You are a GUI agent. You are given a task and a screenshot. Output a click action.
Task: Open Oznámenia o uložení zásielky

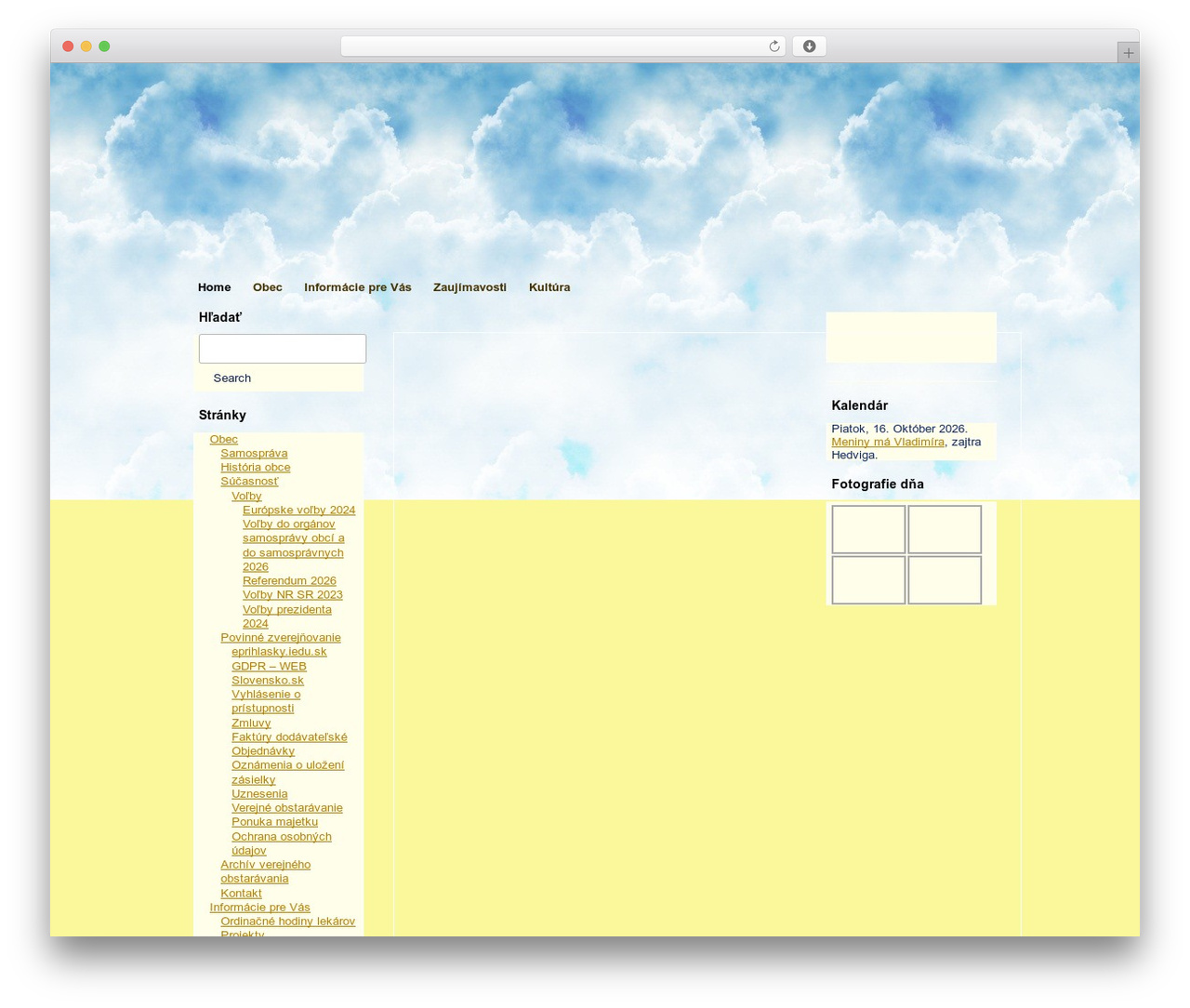coord(287,772)
